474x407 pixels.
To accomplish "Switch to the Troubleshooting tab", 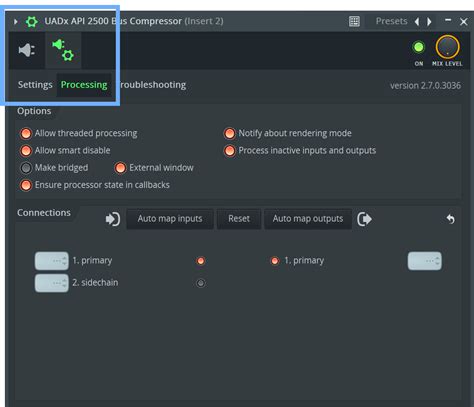I will pos(152,85).
